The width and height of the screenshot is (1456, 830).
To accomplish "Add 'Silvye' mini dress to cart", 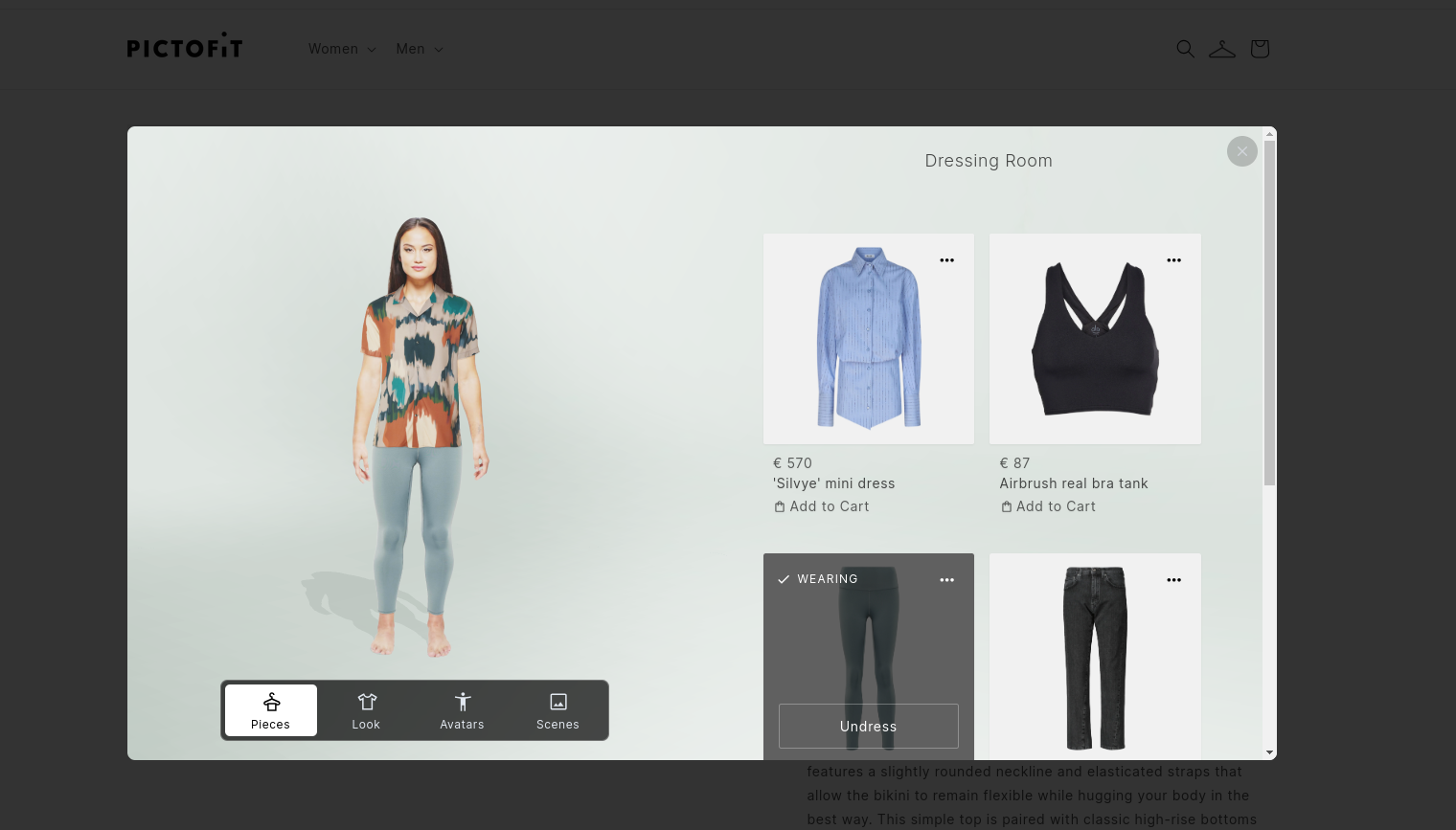I will click(822, 506).
